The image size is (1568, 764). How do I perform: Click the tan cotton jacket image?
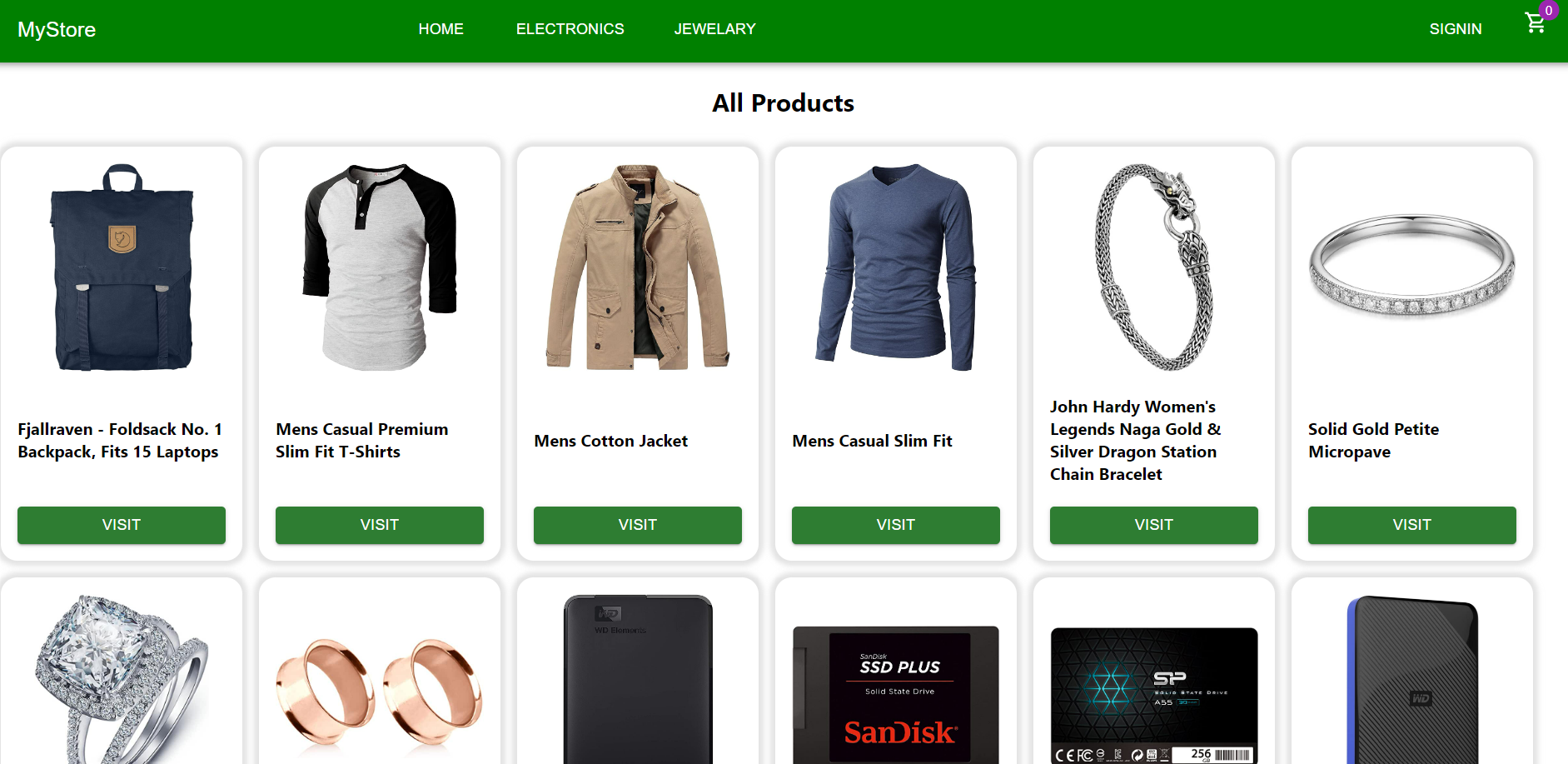pyautogui.click(x=638, y=267)
